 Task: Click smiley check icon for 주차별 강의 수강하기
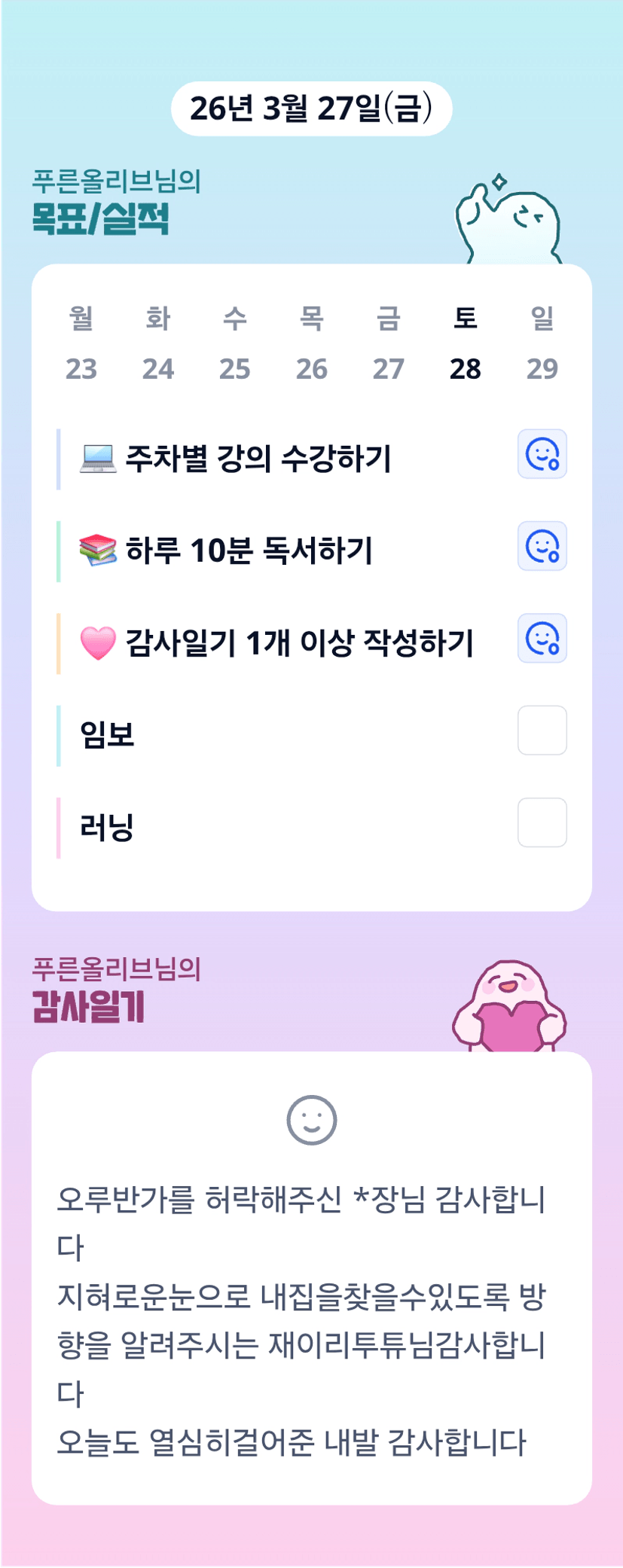pyautogui.click(x=542, y=454)
